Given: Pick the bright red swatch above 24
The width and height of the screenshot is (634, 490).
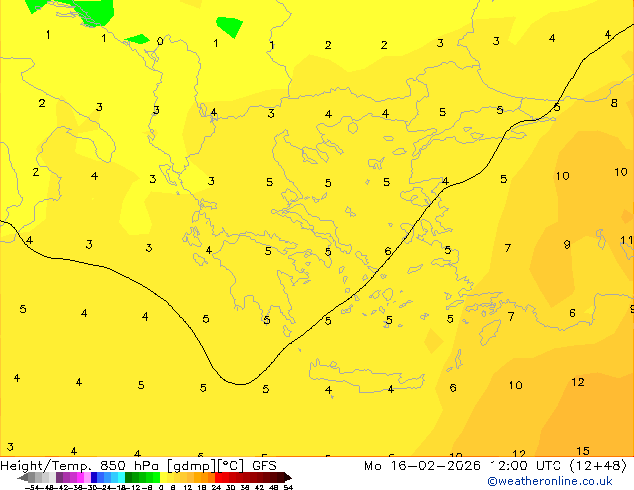Looking at the screenshot, I should coord(218,477).
